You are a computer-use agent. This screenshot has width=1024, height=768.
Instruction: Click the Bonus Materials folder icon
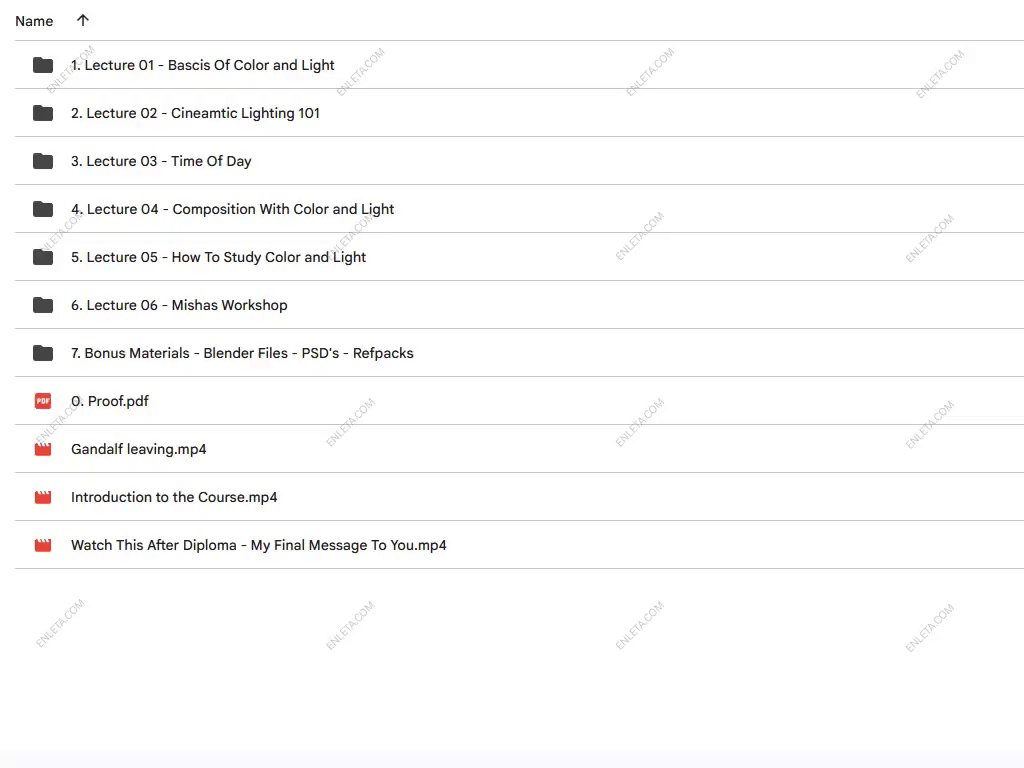click(43, 353)
